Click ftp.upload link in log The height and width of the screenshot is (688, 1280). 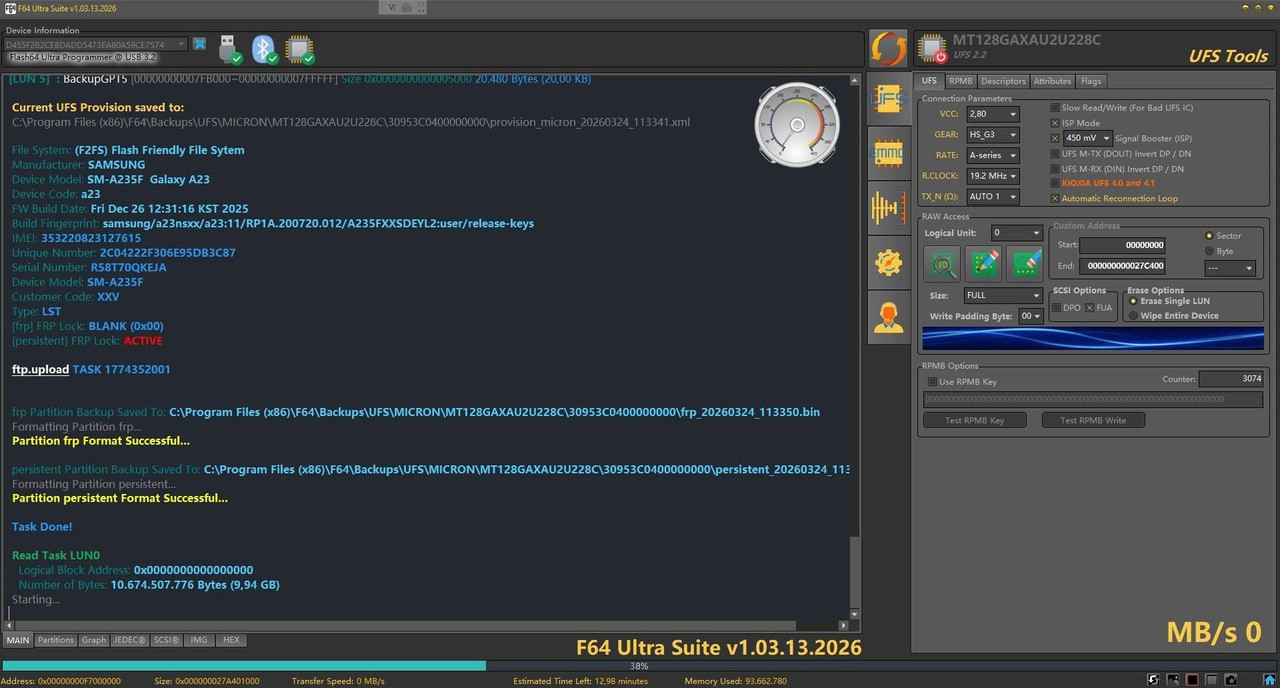pos(40,369)
